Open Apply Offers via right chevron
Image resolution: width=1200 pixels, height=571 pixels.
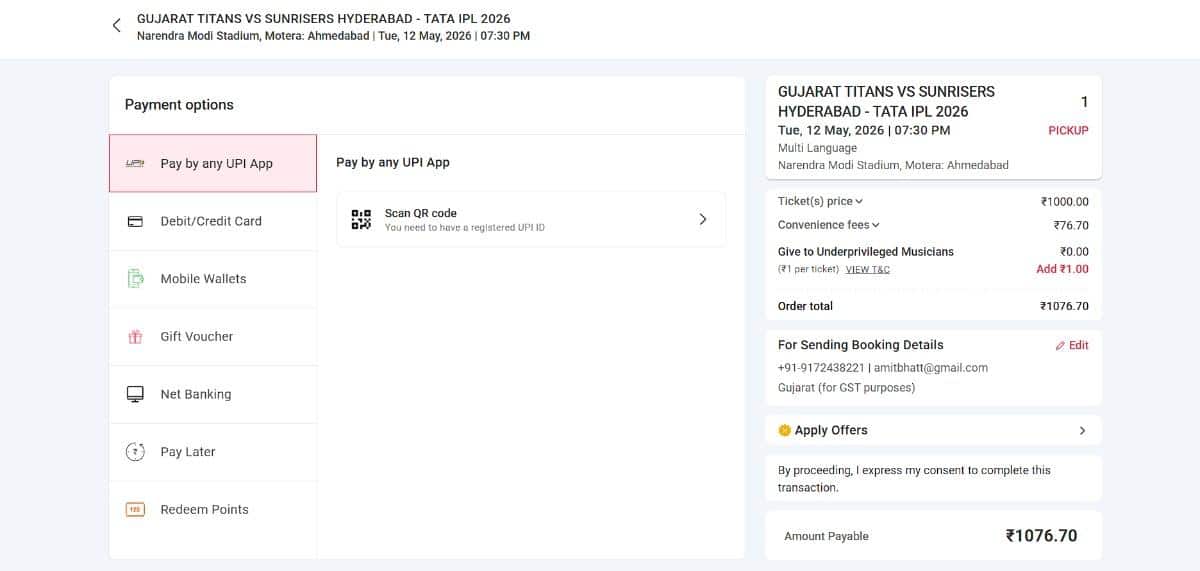pos(1082,431)
